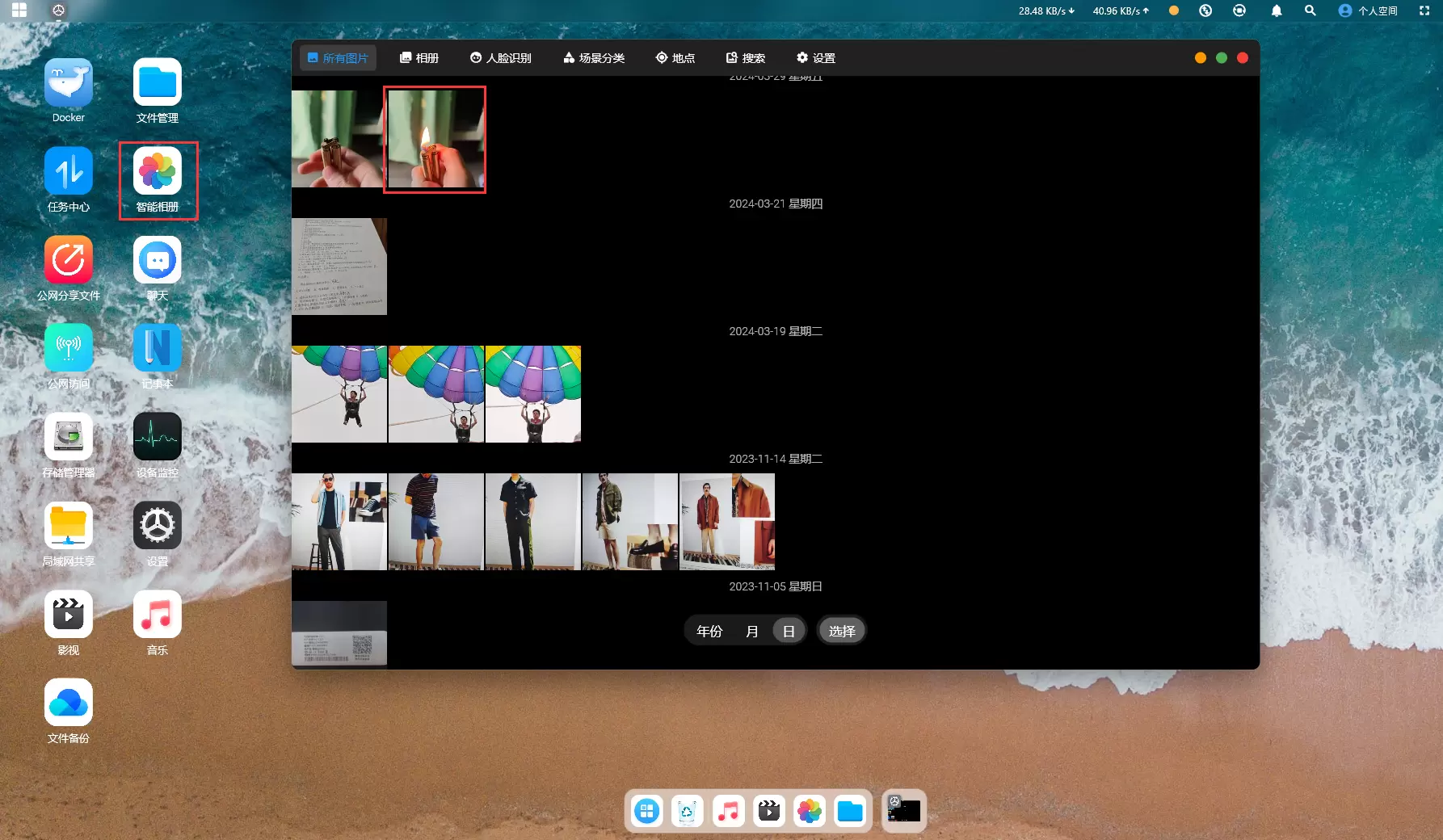Select the 日 day view option
The height and width of the screenshot is (840, 1443).
[789, 631]
